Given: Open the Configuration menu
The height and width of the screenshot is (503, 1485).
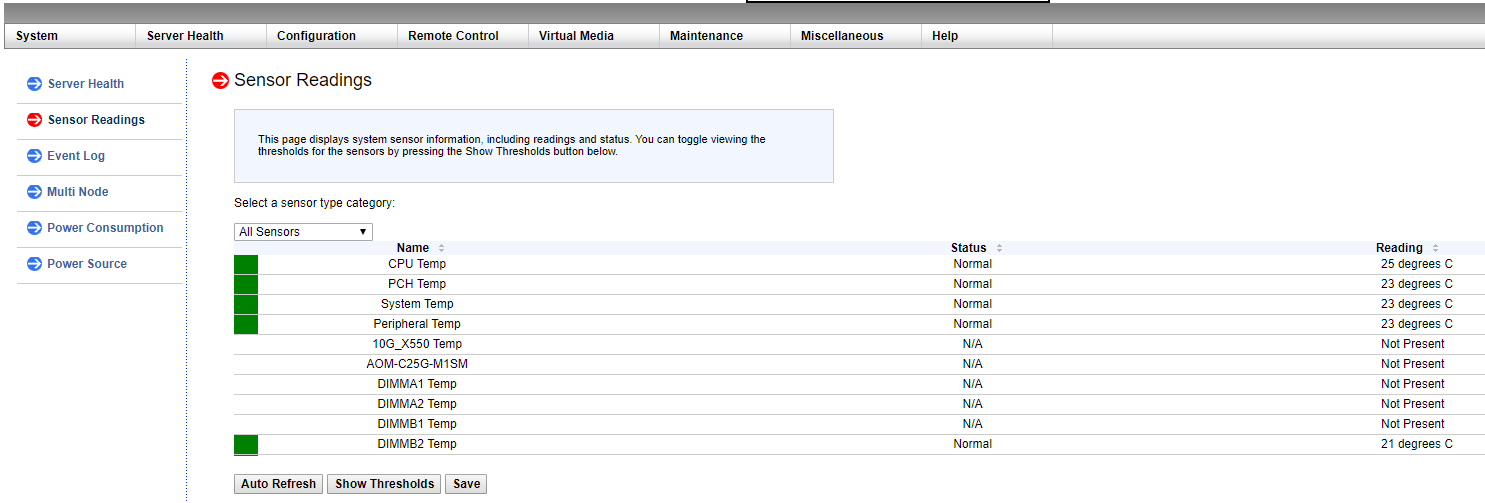Looking at the screenshot, I should [x=316, y=36].
